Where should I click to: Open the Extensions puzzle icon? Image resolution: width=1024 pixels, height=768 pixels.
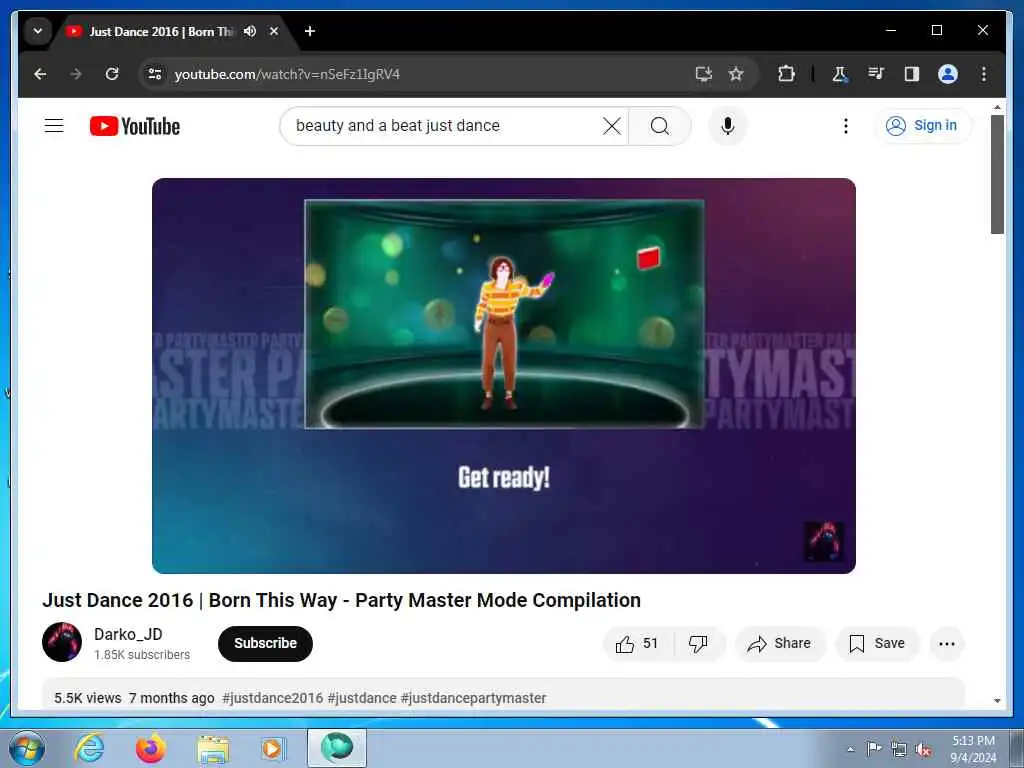786,74
